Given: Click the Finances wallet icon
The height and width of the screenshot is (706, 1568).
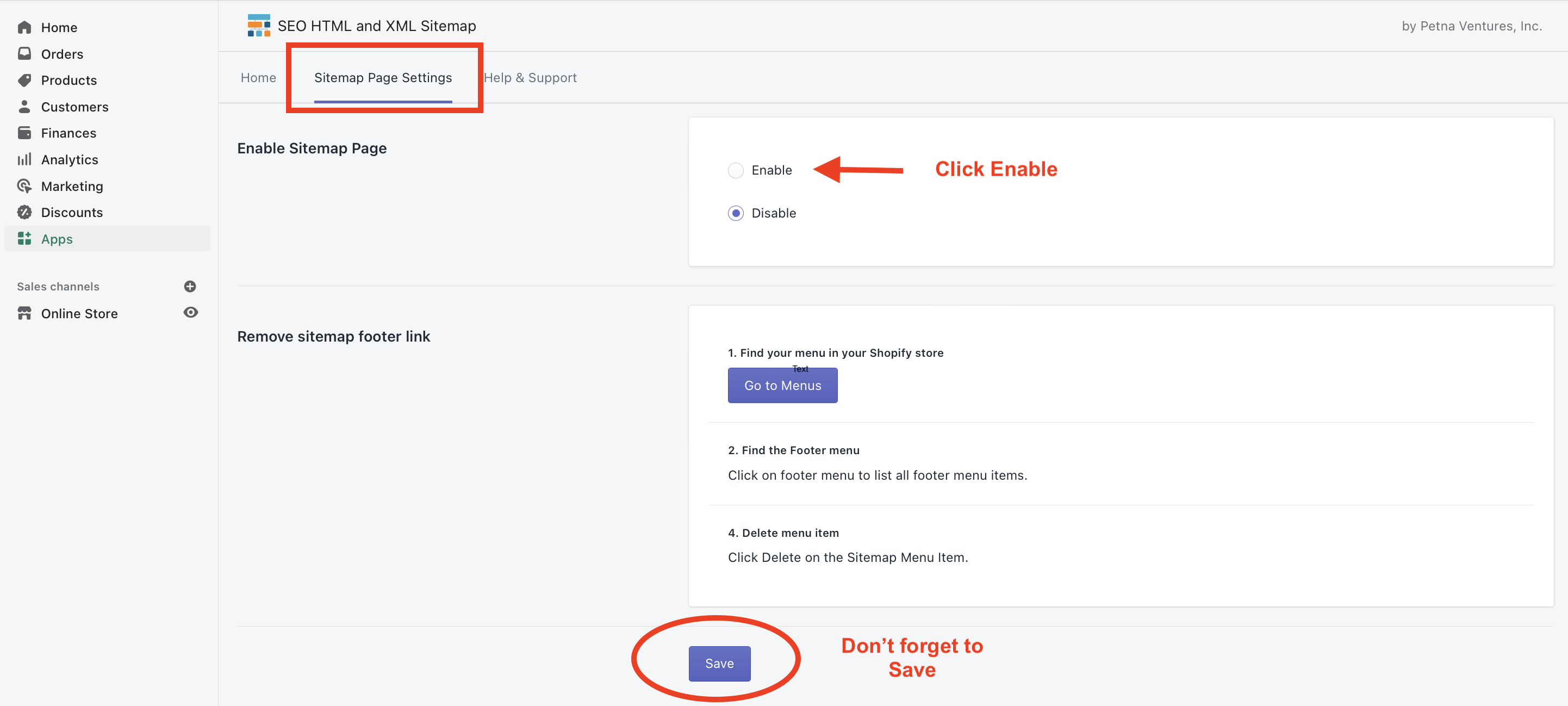Looking at the screenshot, I should (24, 133).
